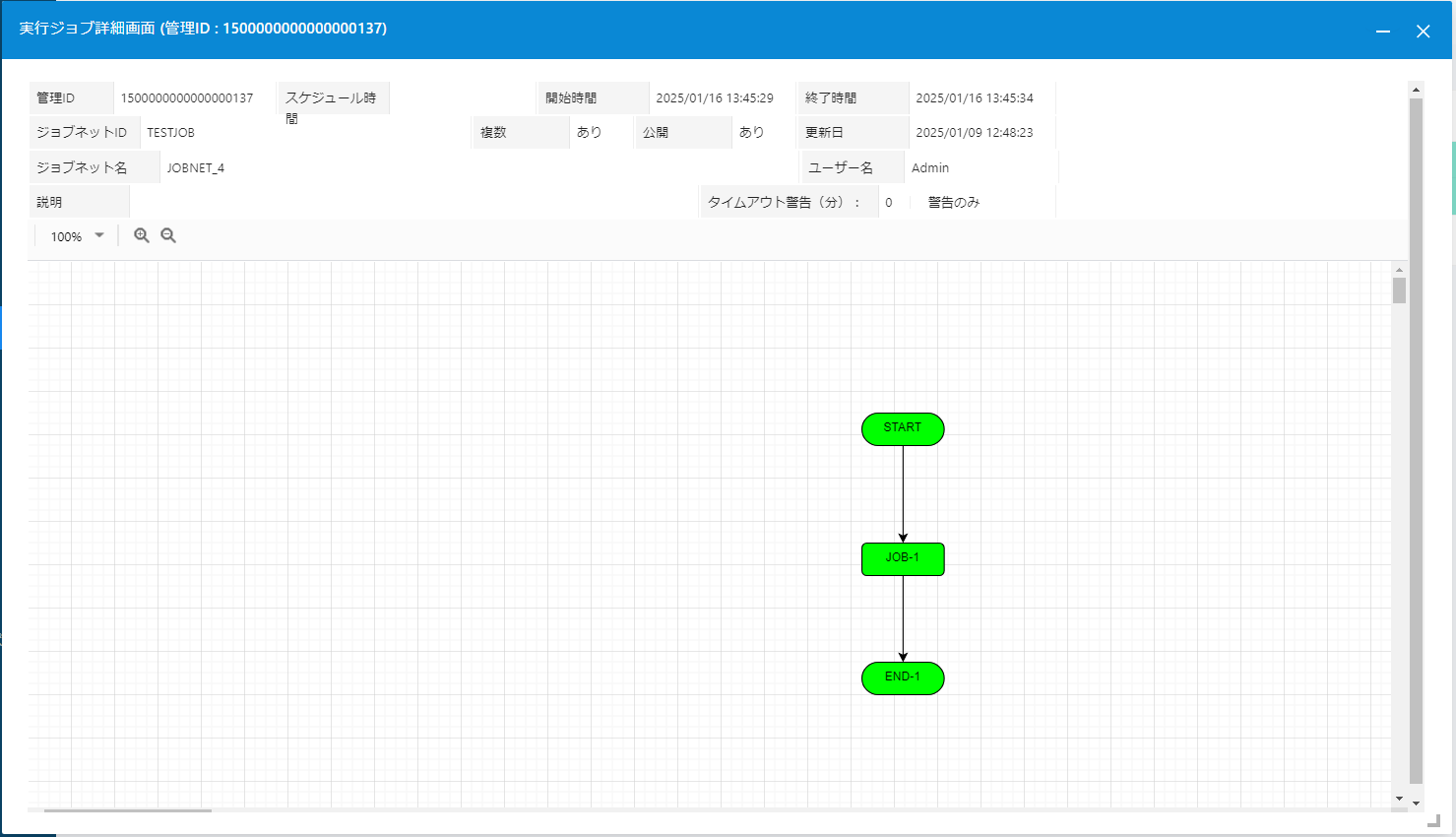Select the JOB-1 node in the flowchart
This screenshot has height=837, width=1456.
(902, 559)
